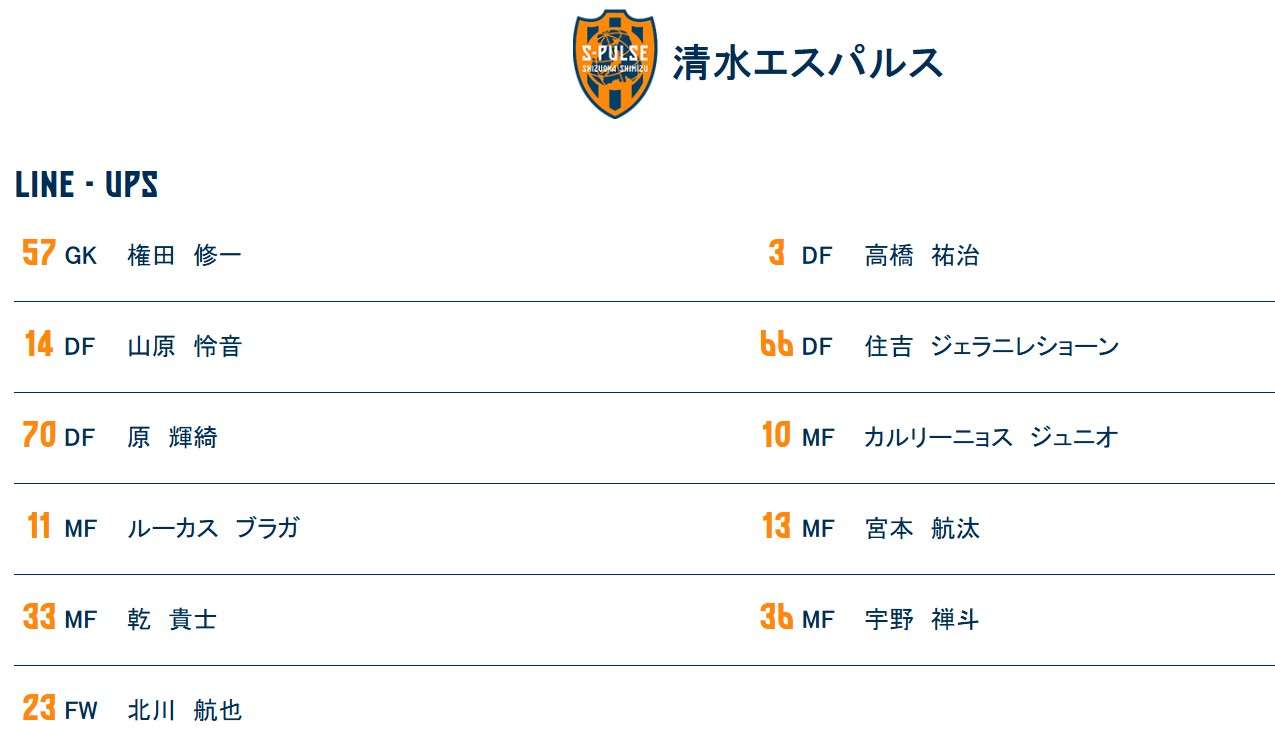Click player ルーカス ブラガ
This screenshot has height=734, width=1275.
(x=213, y=528)
